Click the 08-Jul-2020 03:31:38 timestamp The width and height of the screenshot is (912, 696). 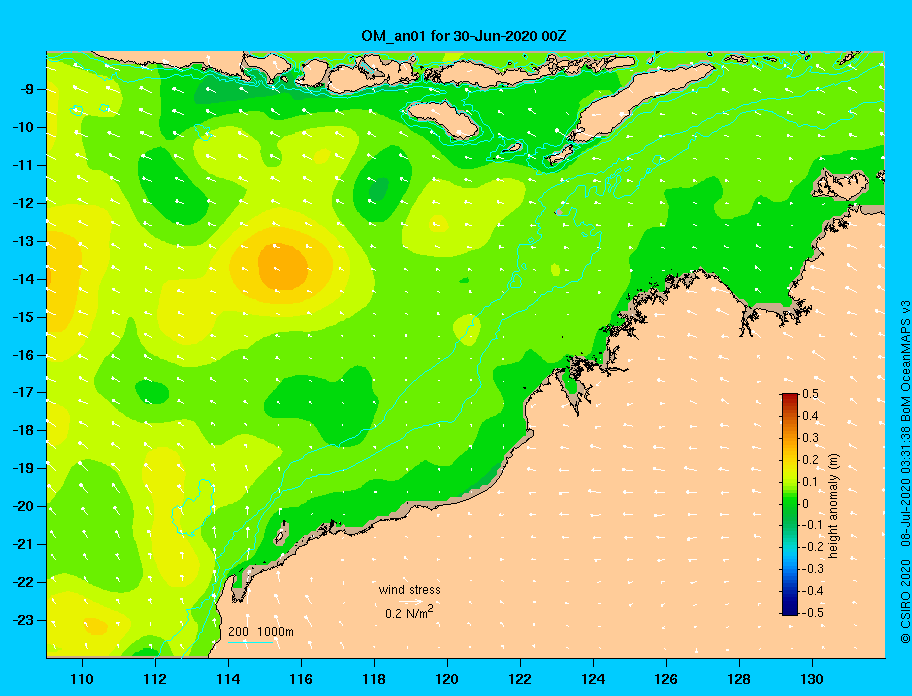point(905,487)
